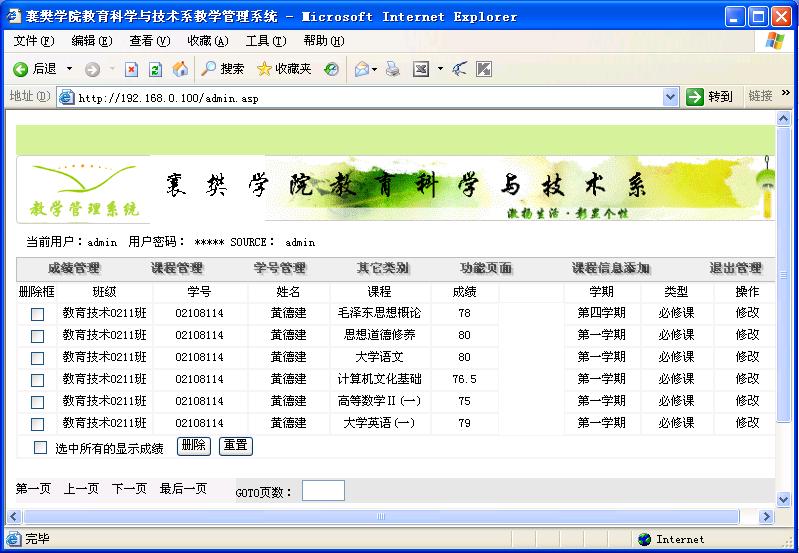
Task: Enable 选中所有的显示成绩 checkbox
Action: click(x=41, y=447)
